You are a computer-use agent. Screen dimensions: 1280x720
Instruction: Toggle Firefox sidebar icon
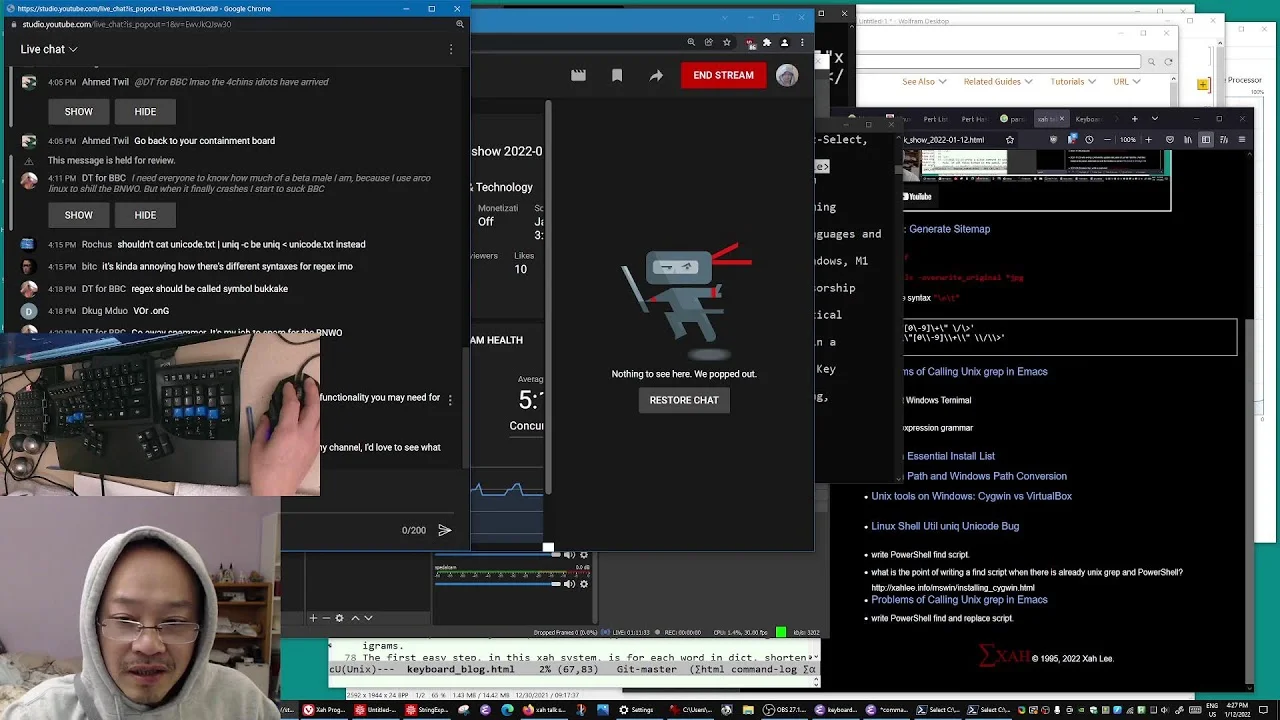pyautogui.click(x=1206, y=140)
